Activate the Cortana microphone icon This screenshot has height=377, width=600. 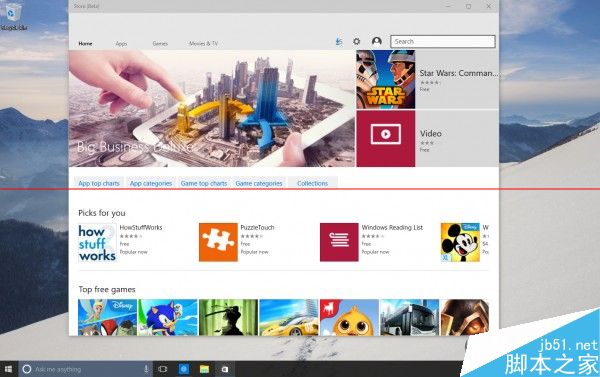pyautogui.click(x=146, y=369)
